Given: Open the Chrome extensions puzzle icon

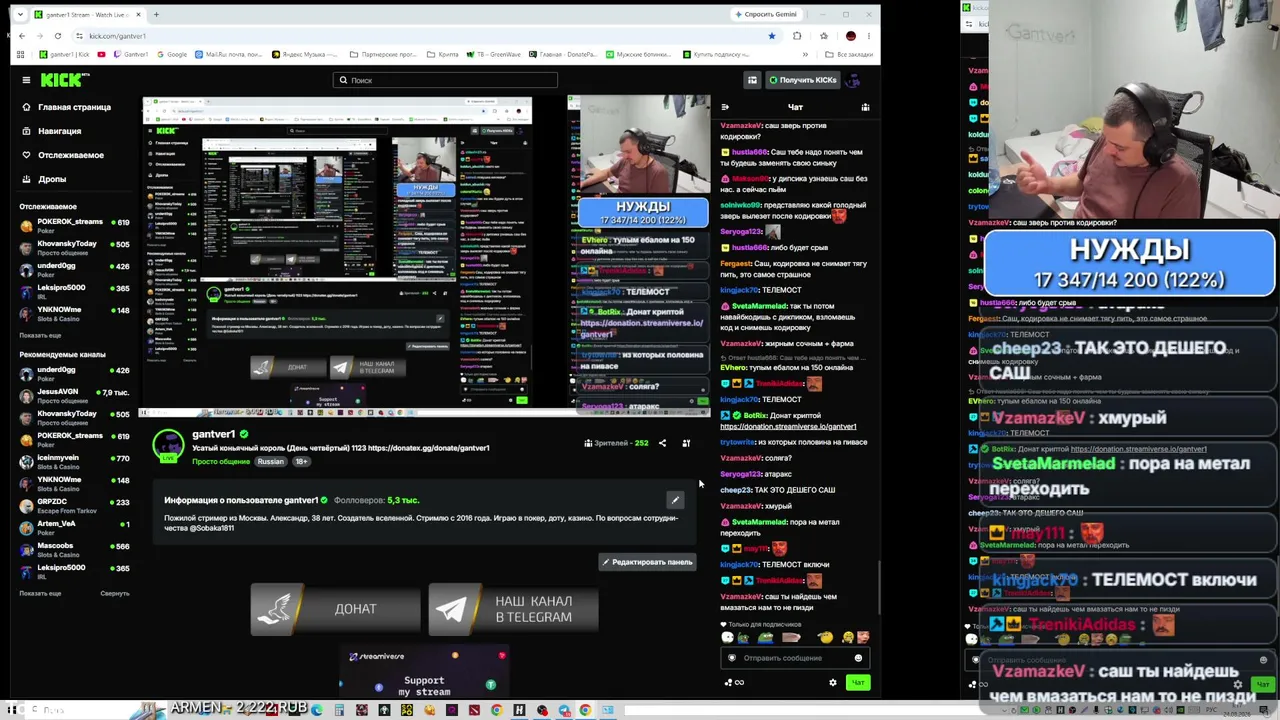Looking at the screenshot, I should coord(797,36).
